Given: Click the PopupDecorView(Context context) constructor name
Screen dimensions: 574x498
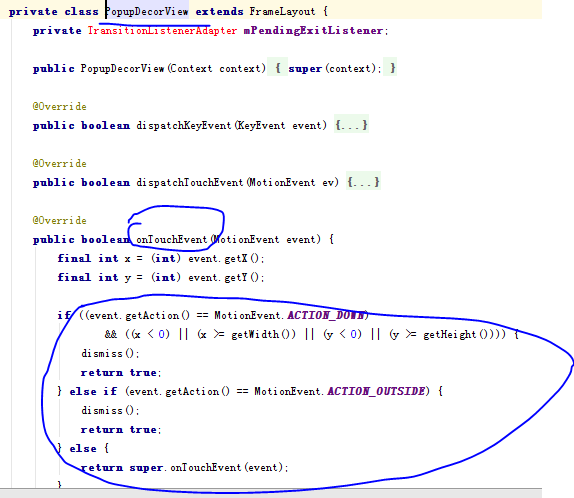Looking at the screenshot, I should (x=122, y=68).
